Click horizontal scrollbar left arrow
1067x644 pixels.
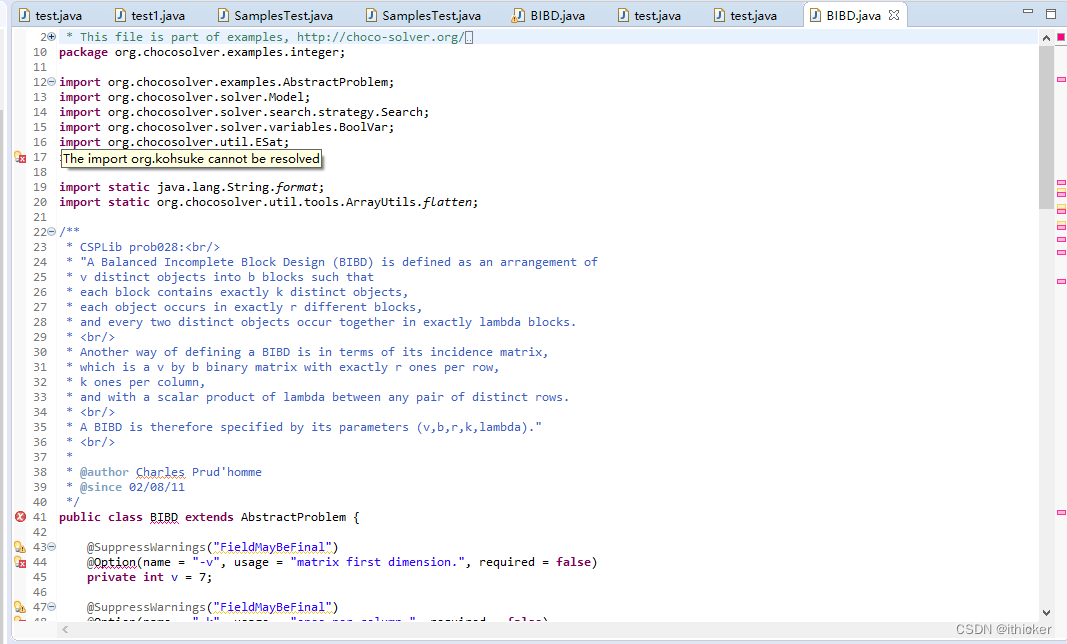point(65,629)
